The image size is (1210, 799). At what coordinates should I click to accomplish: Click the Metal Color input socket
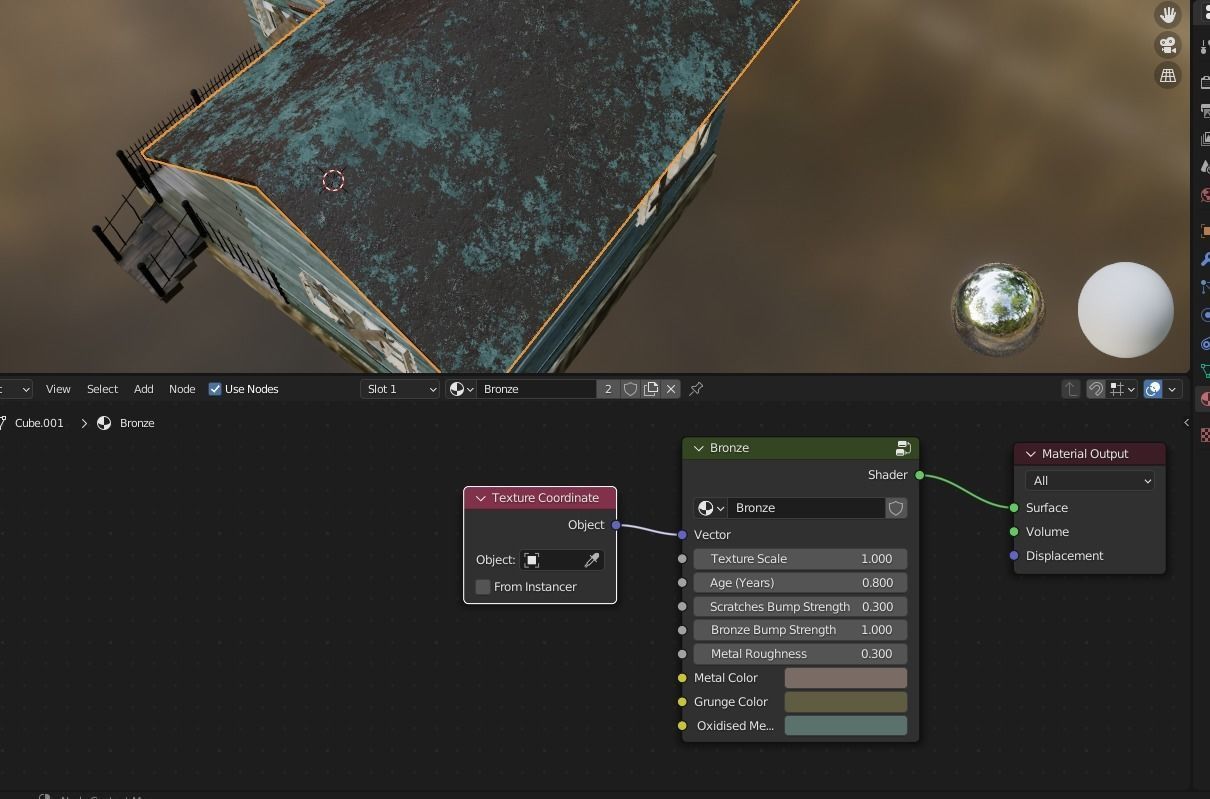click(682, 678)
